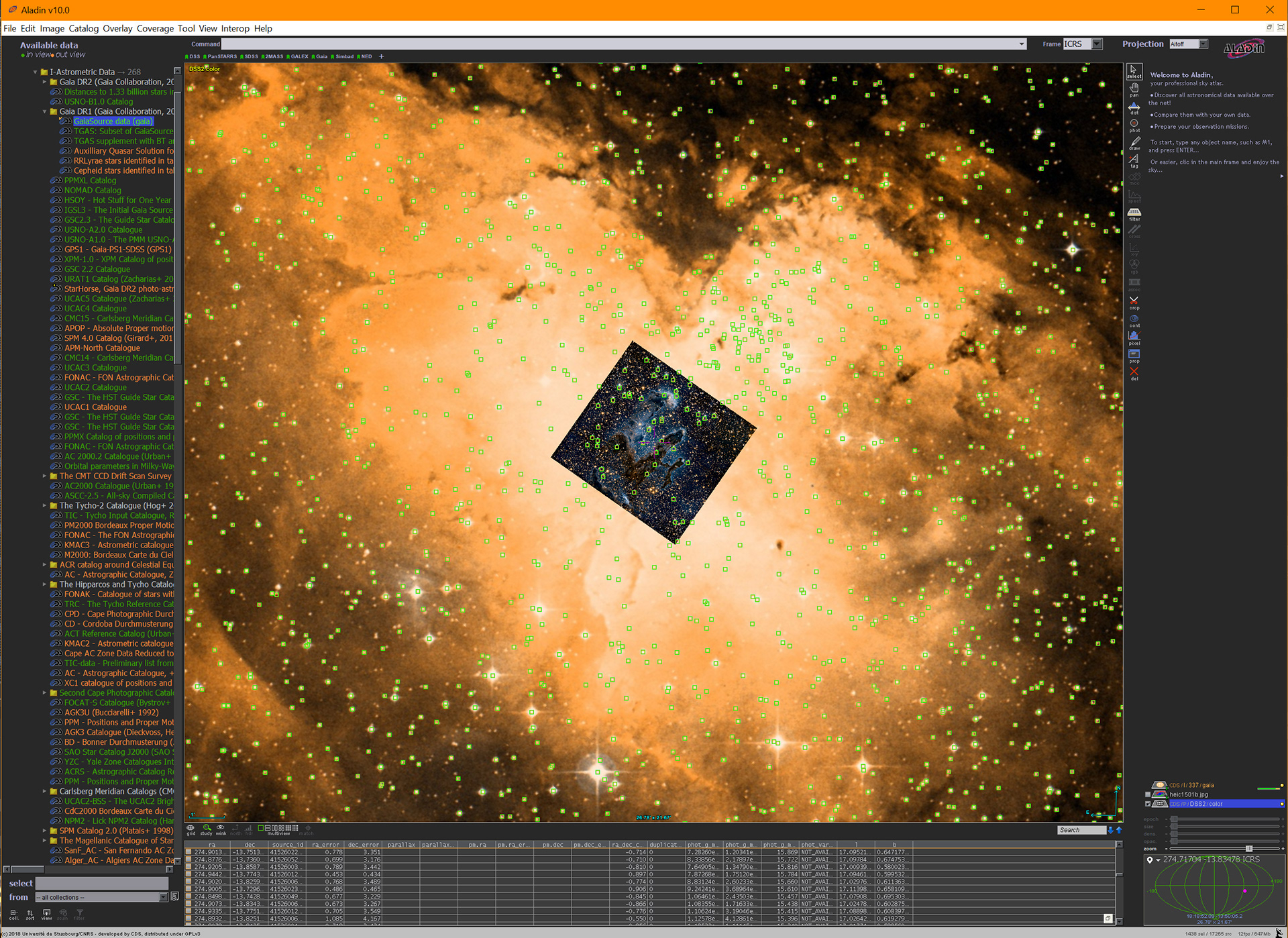Image resolution: width=1288 pixels, height=938 pixels.
Task: Open the Overlay menu
Action: (x=117, y=28)
